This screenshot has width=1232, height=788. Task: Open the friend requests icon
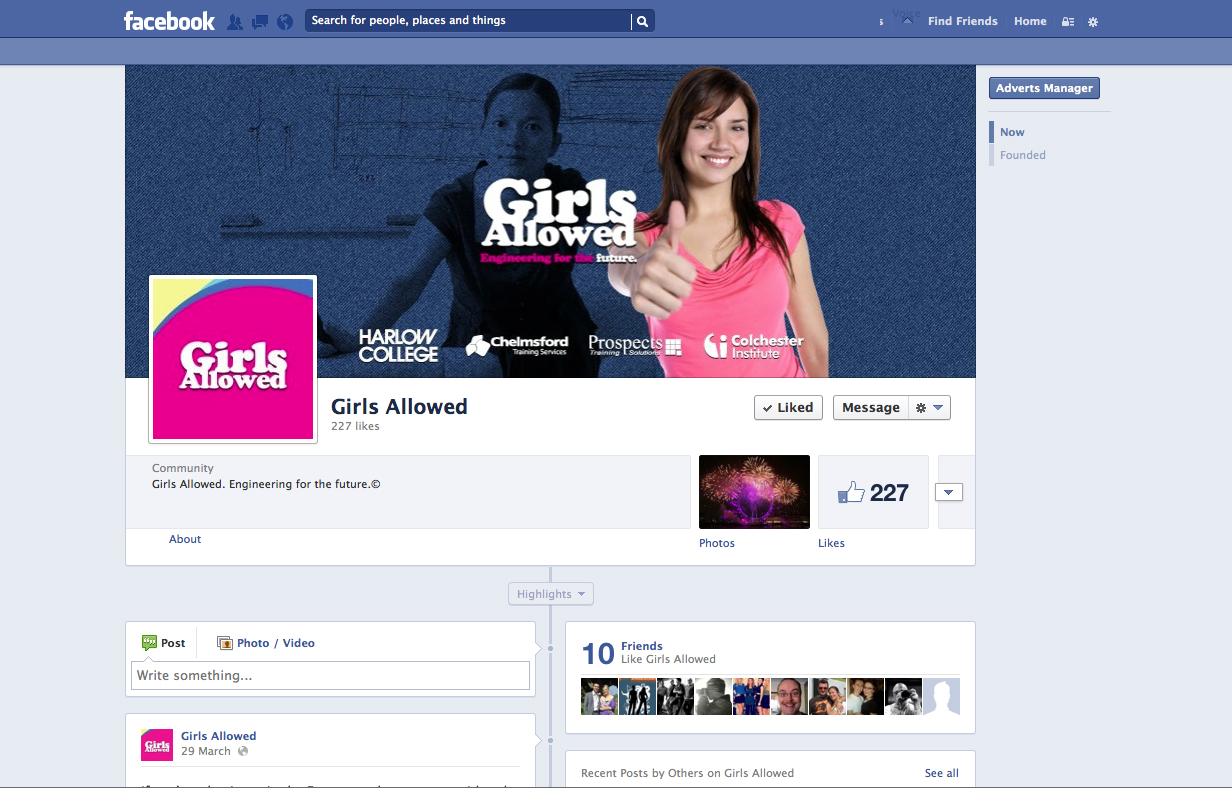coord(235,21)
